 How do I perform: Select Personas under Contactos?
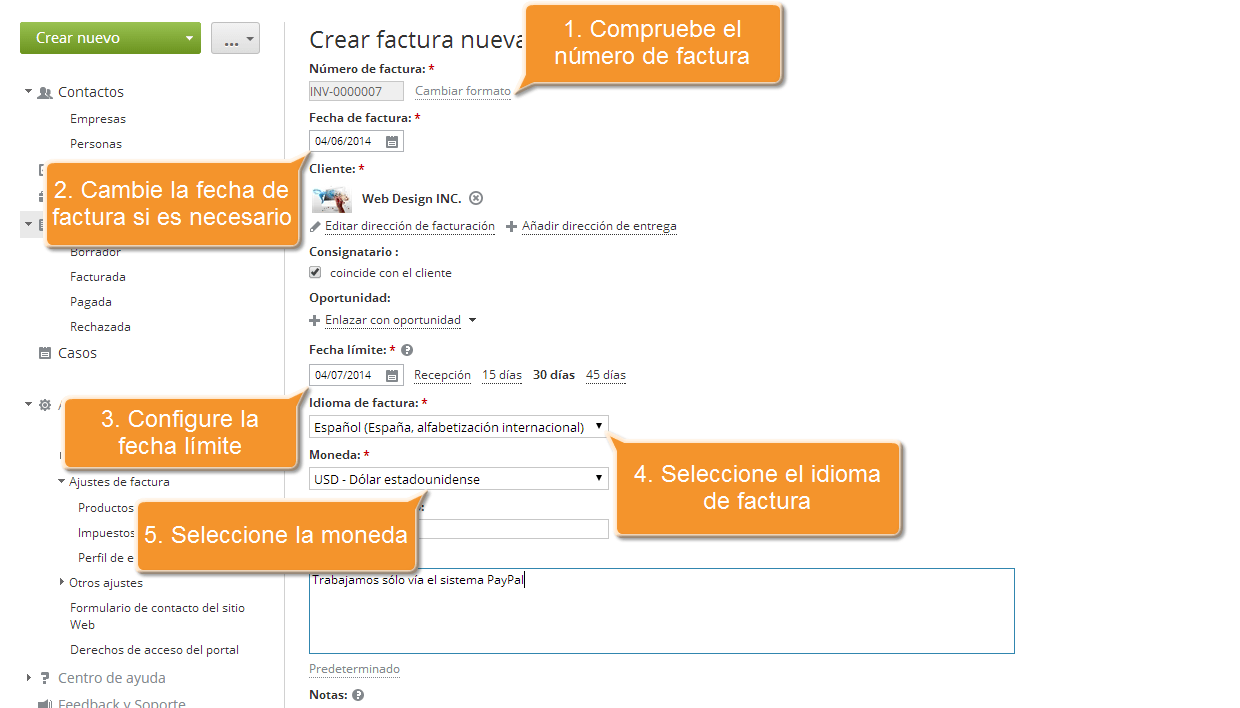(96, 144)
